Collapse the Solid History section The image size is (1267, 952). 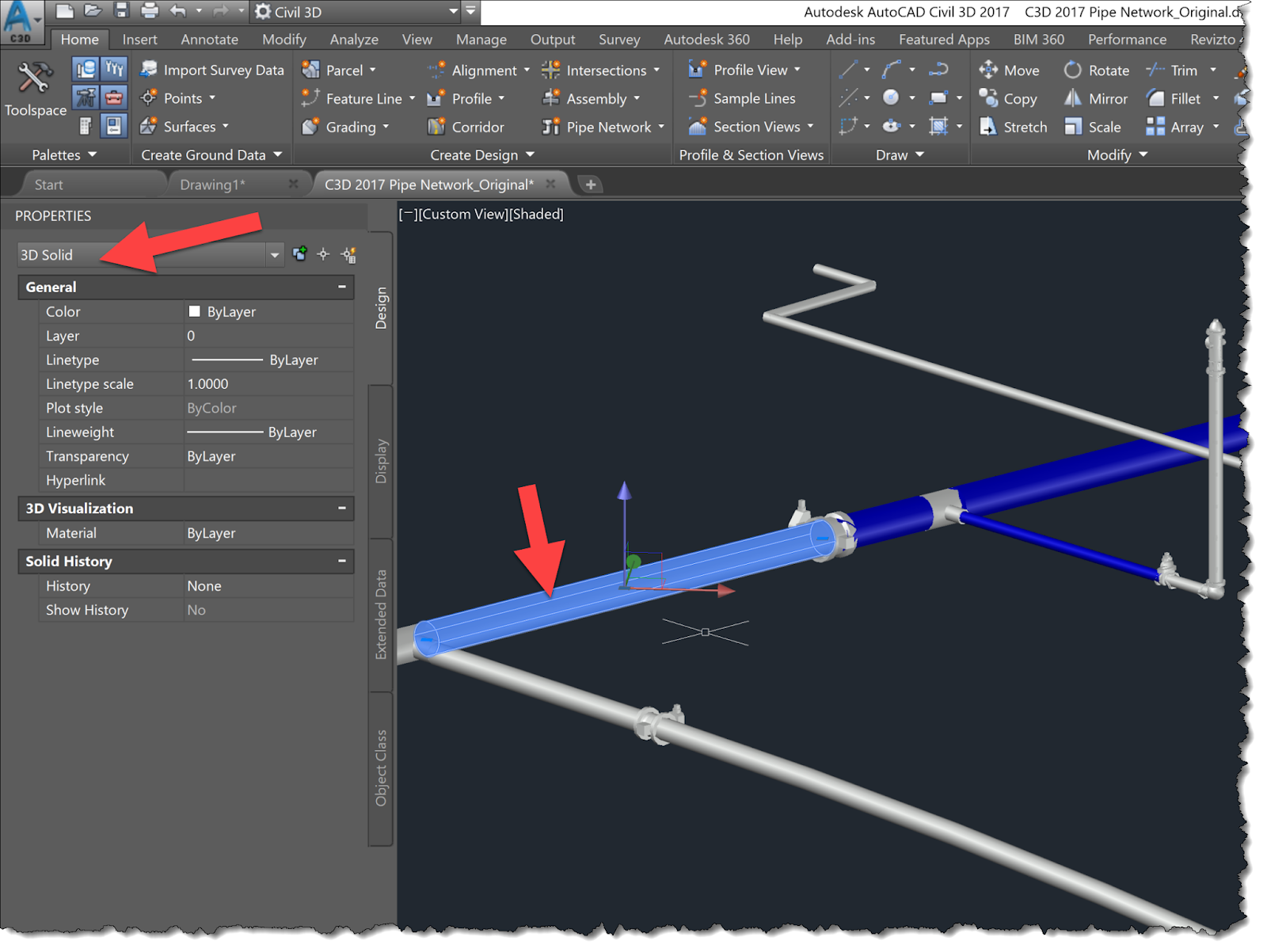point(342,561)
